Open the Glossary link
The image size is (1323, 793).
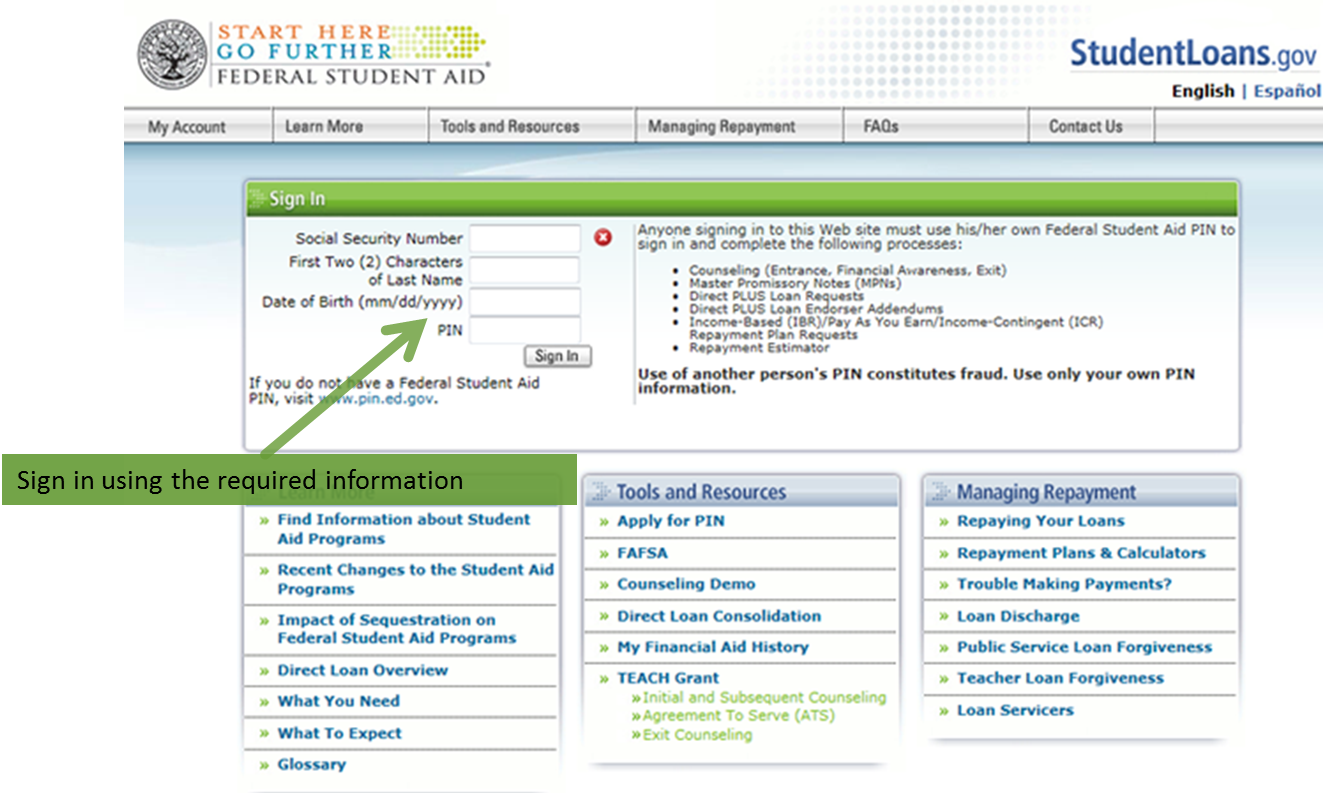coord(311,764)
